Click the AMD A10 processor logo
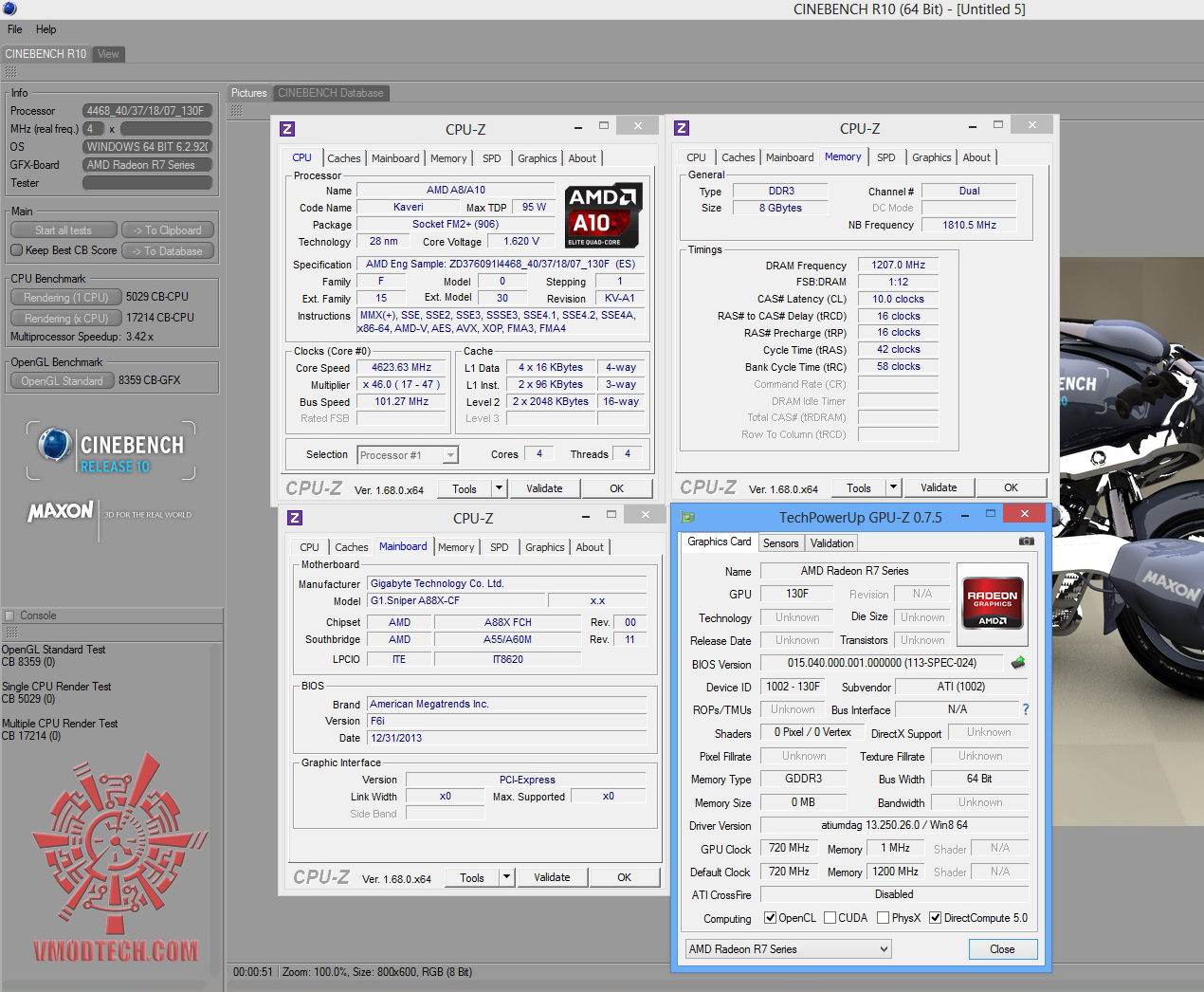 click(x=604, y=215)
